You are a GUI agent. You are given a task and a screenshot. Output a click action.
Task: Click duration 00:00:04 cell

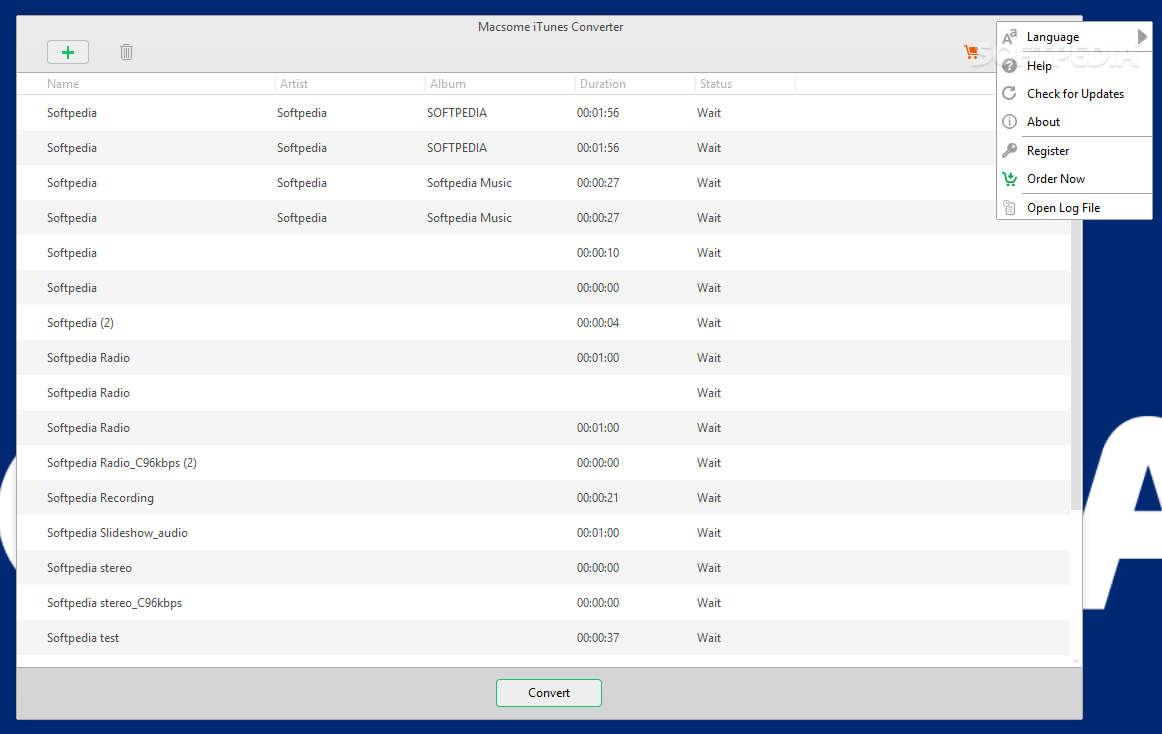click(x=598, y=323)
